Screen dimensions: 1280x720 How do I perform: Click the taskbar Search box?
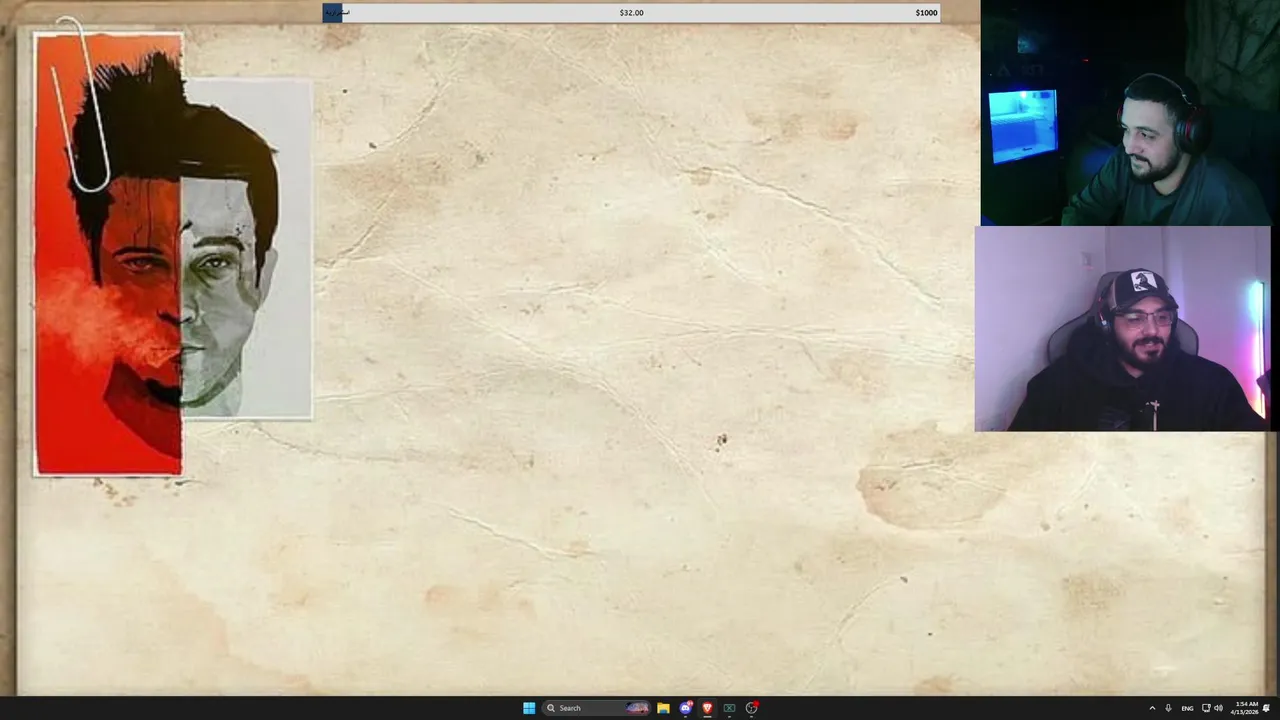(597, 708)
